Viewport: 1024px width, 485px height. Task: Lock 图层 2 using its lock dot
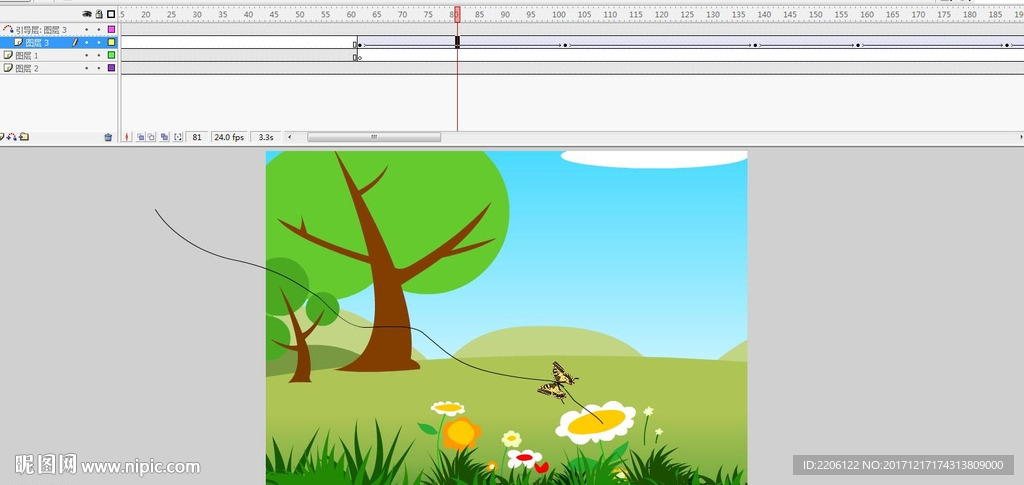pos(99,68)
